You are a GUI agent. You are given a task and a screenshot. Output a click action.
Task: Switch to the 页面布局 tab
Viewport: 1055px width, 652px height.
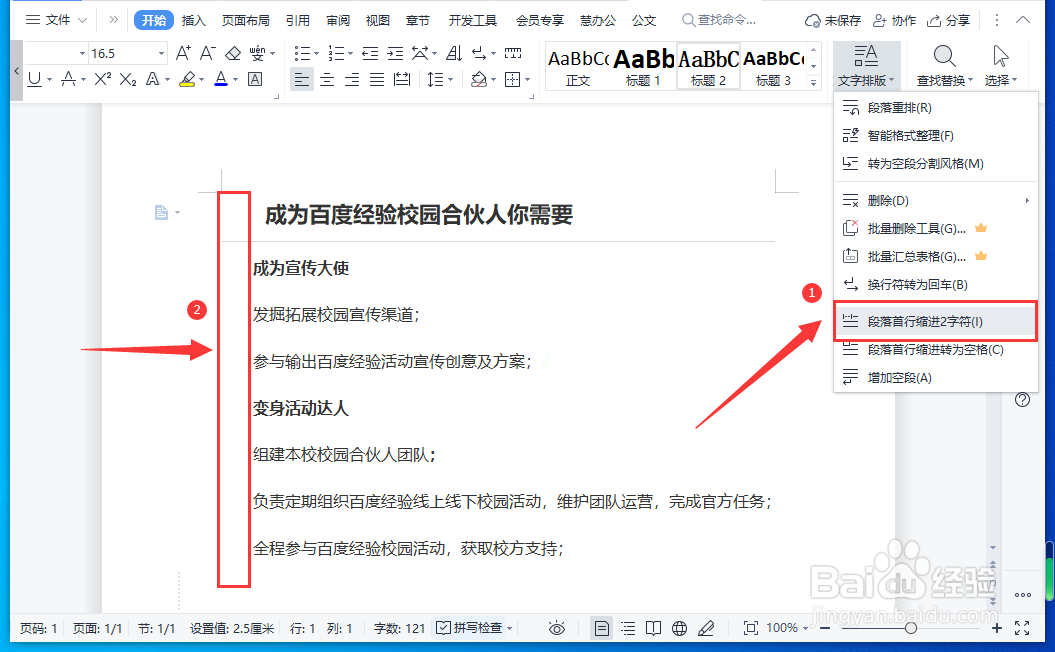(246, 20)
